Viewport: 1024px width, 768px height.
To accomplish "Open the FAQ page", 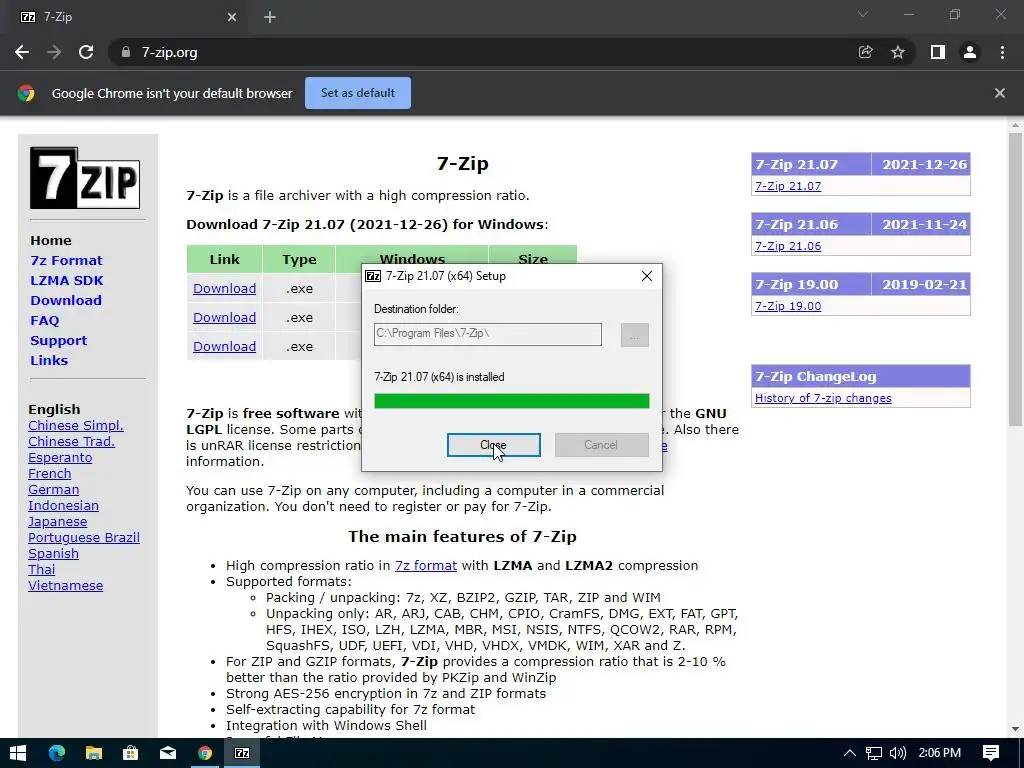I will 44,321.
